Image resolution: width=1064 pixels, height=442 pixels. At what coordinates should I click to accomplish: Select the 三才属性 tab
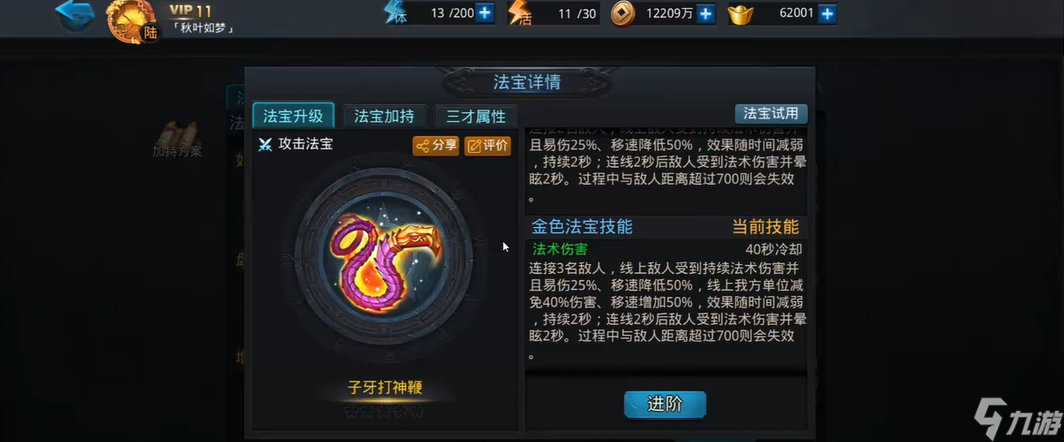click(476, 116)
